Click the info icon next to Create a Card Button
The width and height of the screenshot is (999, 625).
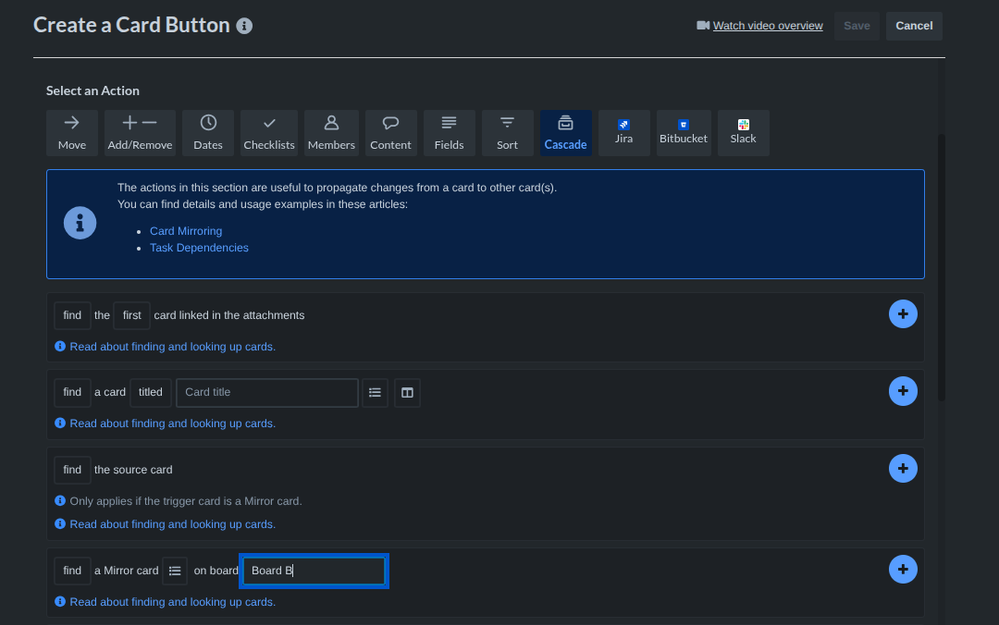point(245,26)
